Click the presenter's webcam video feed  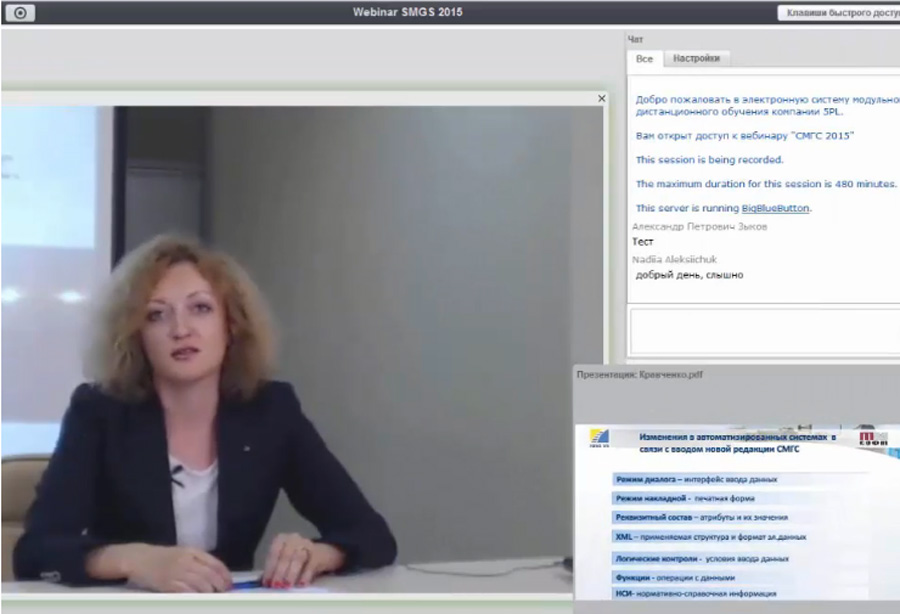pyautogui.click(x=300, y=350)
